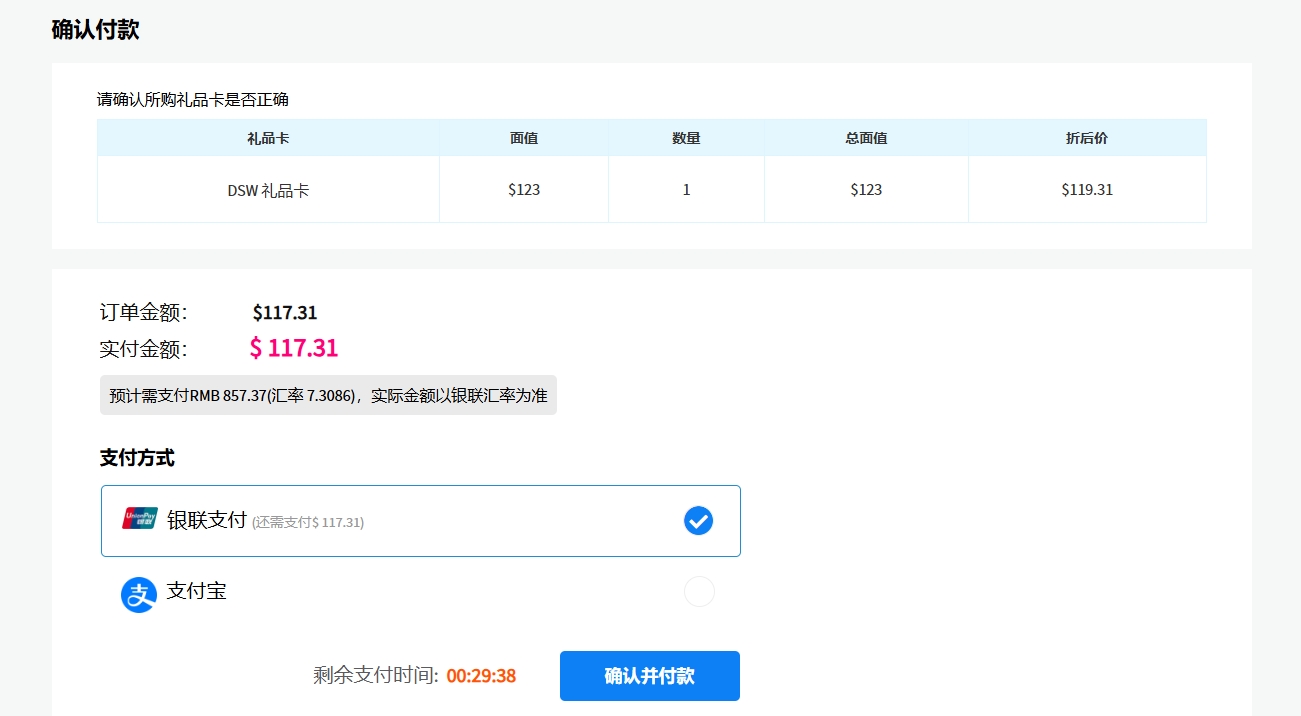Viewport: 1301px width, 716px height.
Task: Click the orange countdown timer 00:29:38
Action: 481,676
